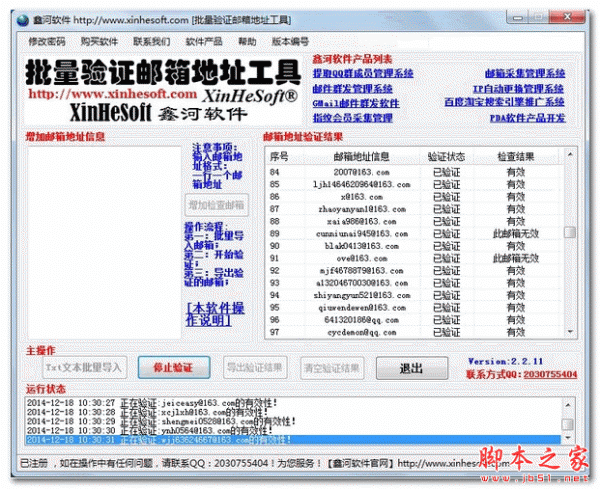Select log line timestamped 10:30:27
This screenshot has width=600, height=489.
coord(293,403)
